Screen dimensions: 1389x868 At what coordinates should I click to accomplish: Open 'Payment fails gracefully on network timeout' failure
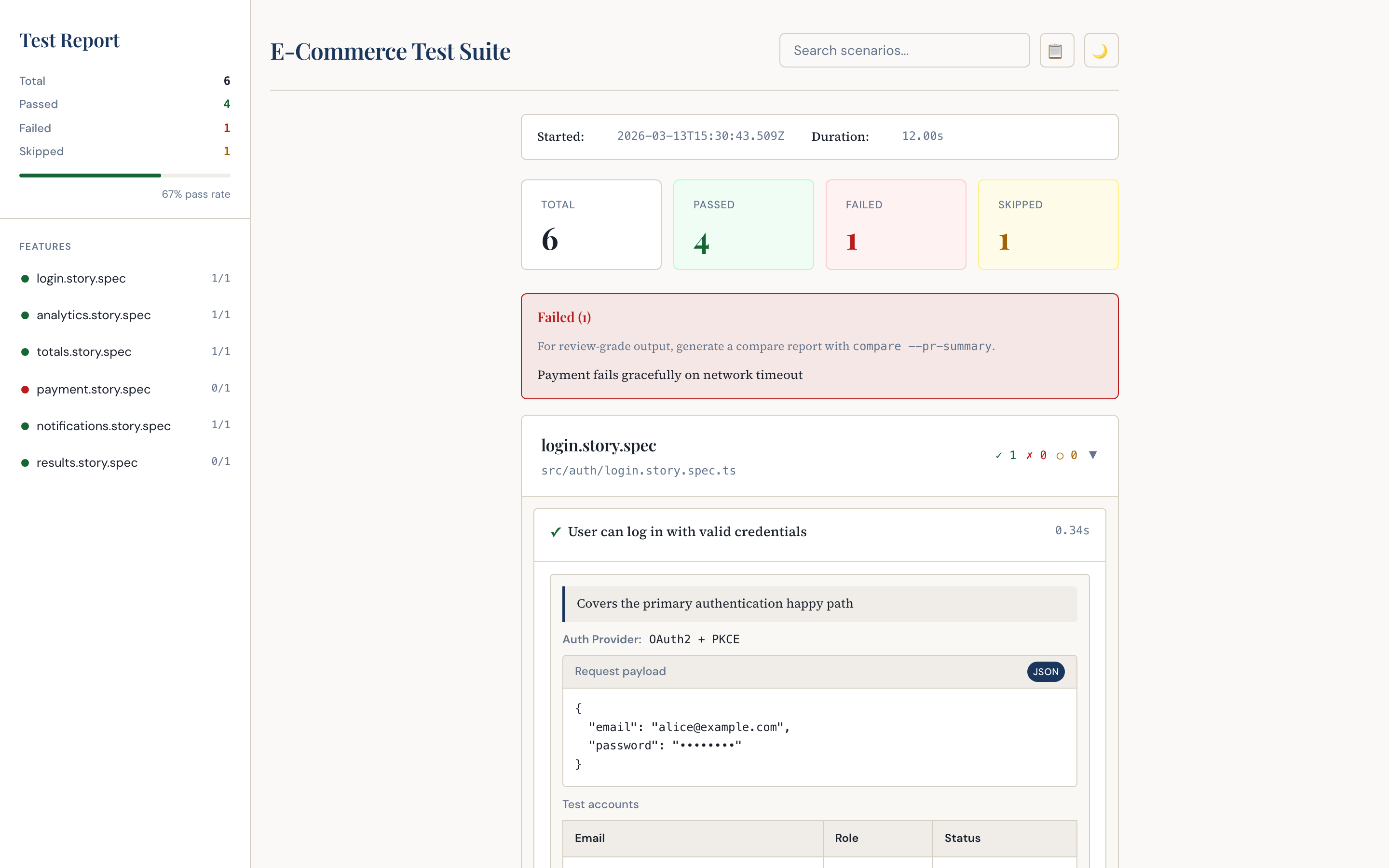click(x=670, y=374)
